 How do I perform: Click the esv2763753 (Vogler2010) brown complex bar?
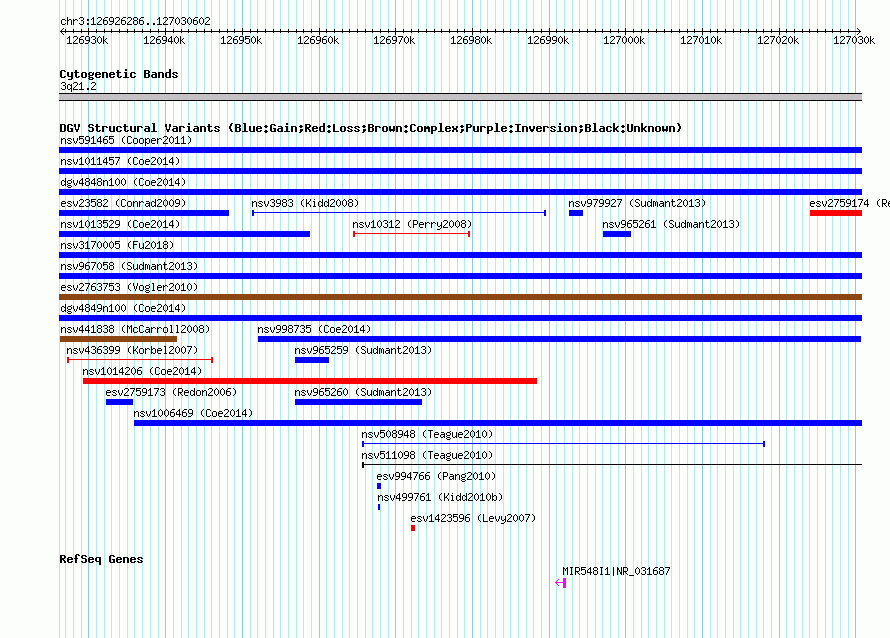[x=460, y=297]
